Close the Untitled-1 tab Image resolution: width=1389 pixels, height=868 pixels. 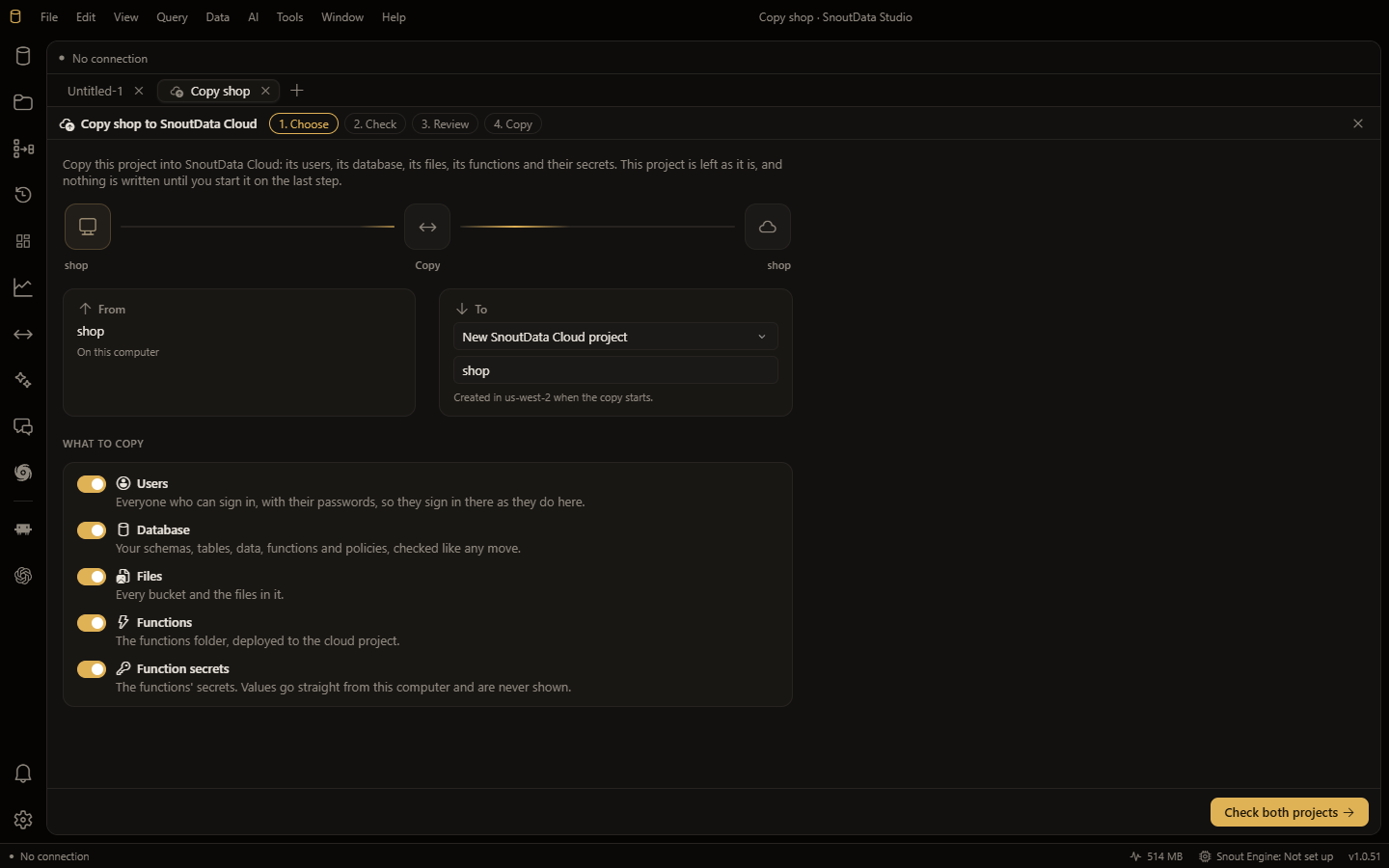point(139,91)
